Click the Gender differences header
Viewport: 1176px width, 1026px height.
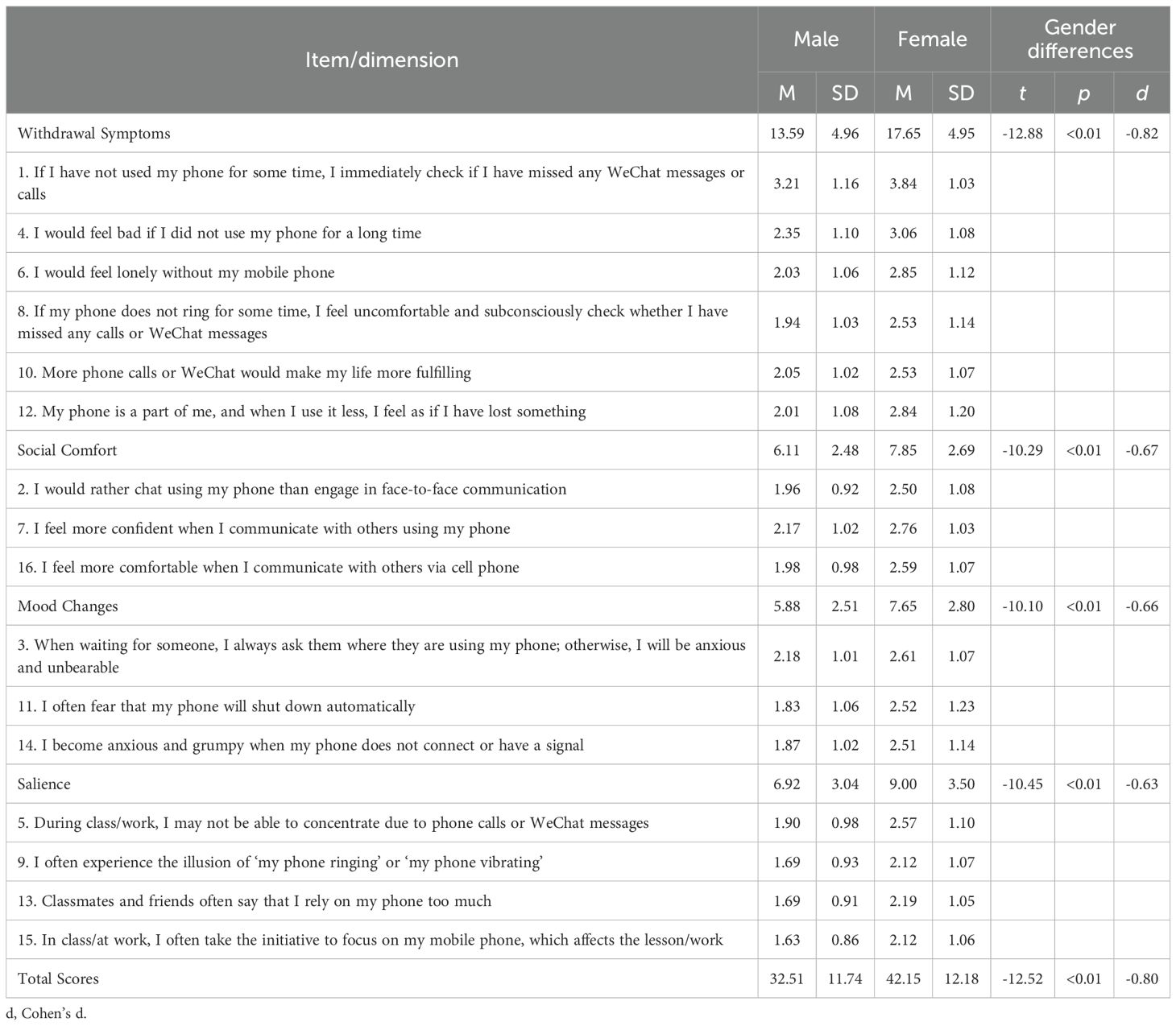[x=1079, y=39]
